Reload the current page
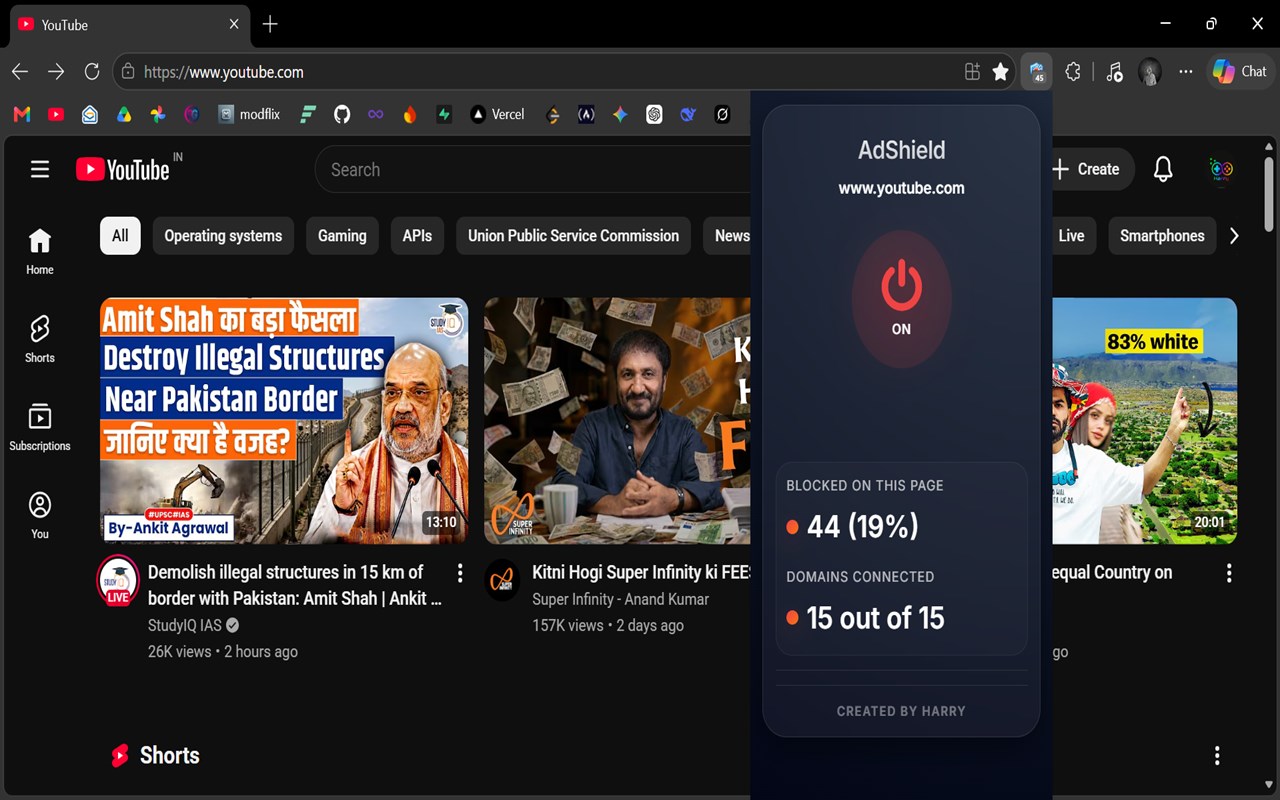 (92, 72)
